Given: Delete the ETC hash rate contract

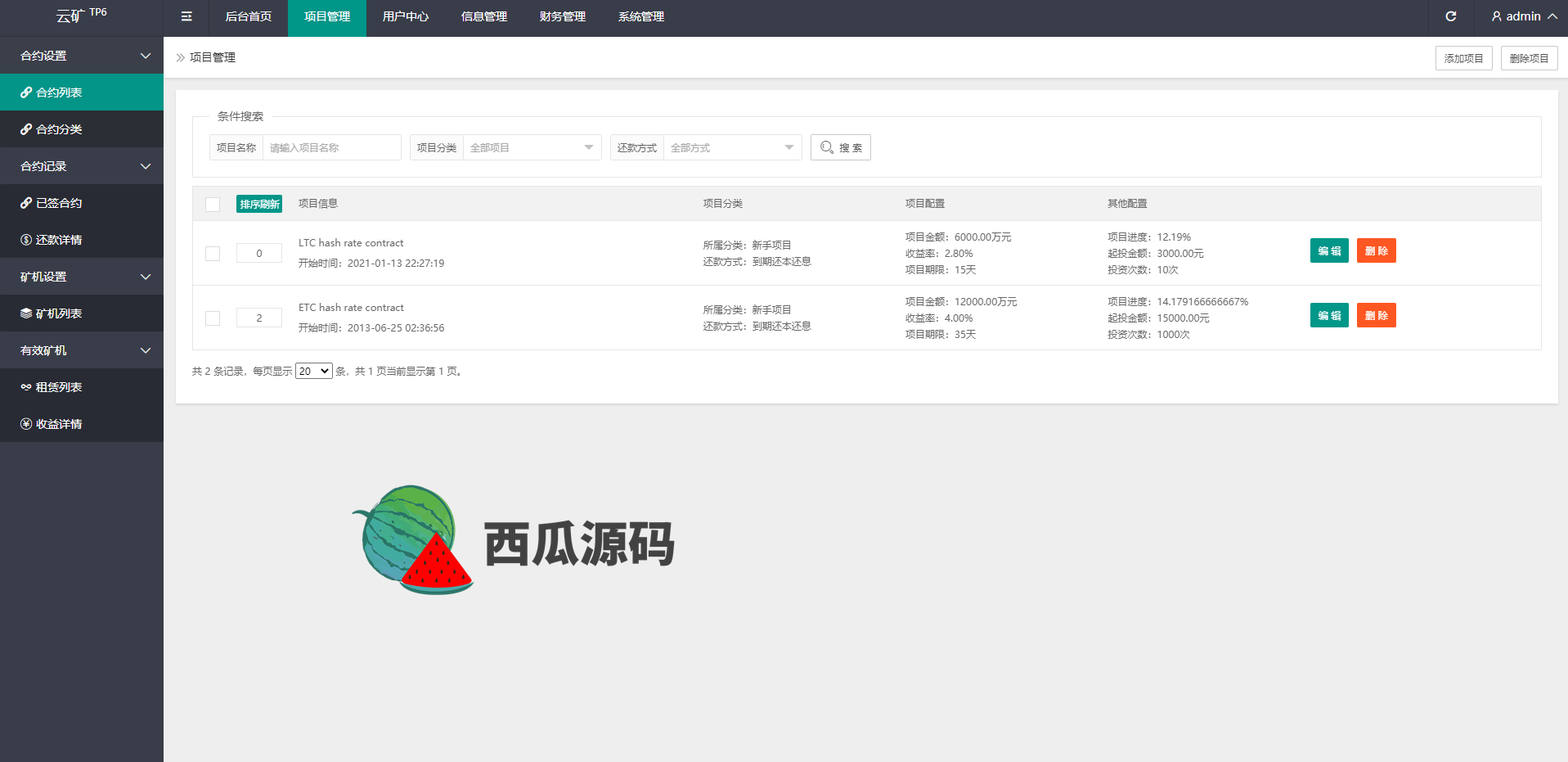Looking at the screenshot, I should (x=1377, y=315).
